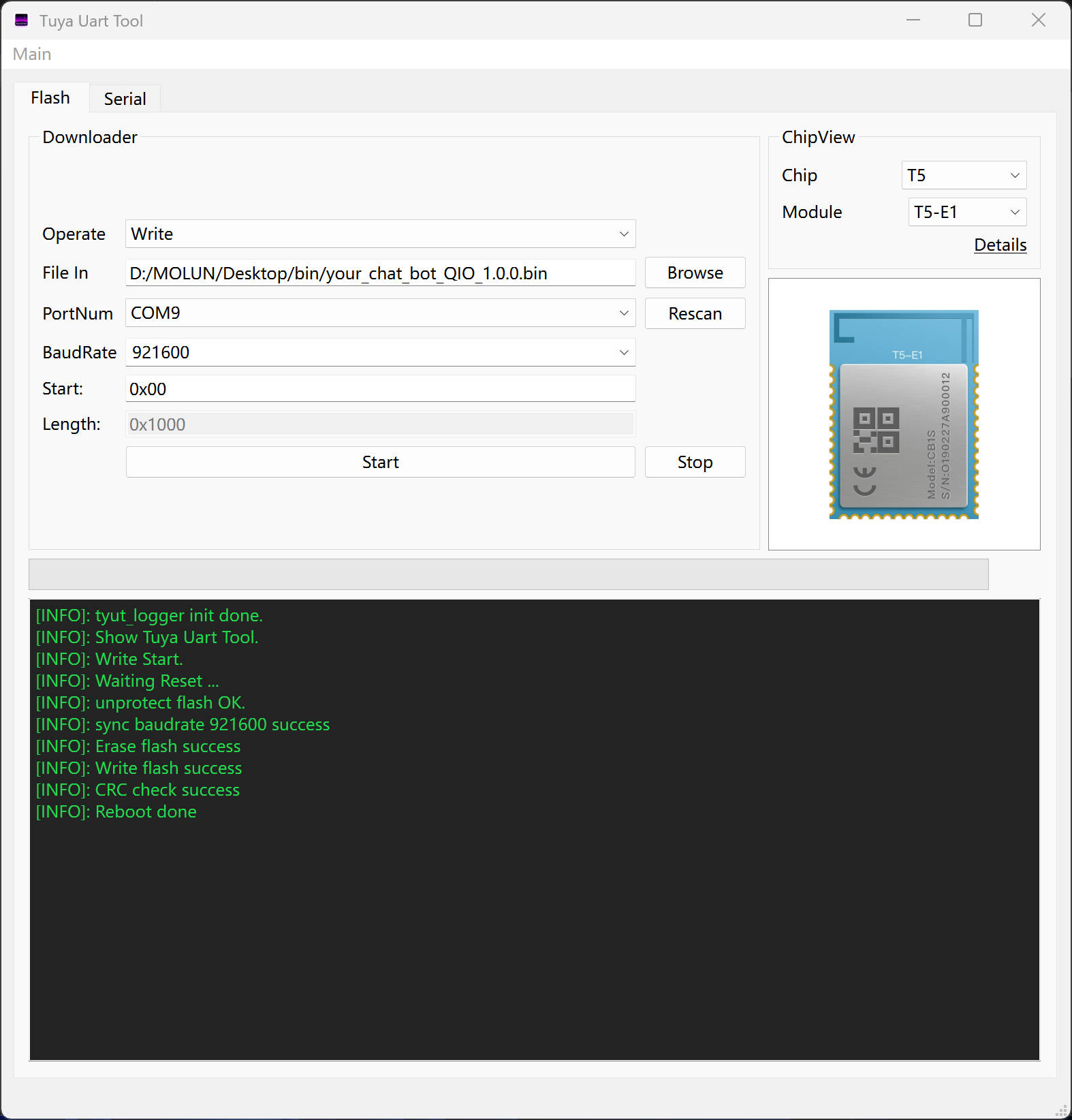Click the Tuya Uart Tool app icon
This screenshot has width=1072, height=1120.
point(21,20)
